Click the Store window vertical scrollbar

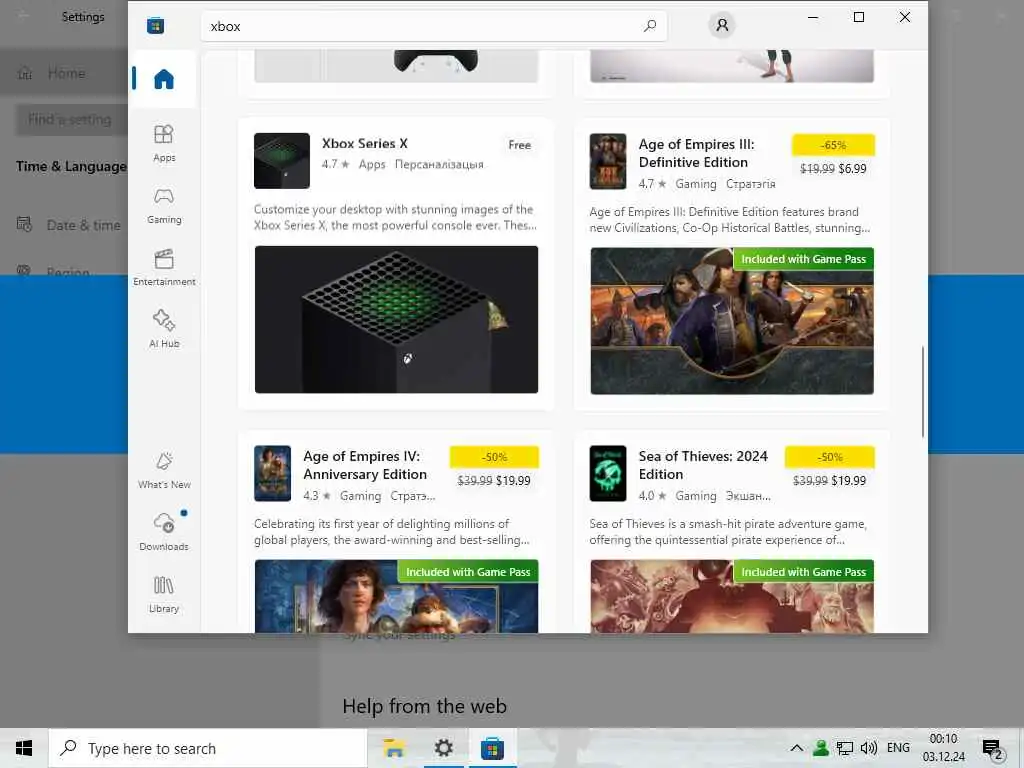coord(923,392)
